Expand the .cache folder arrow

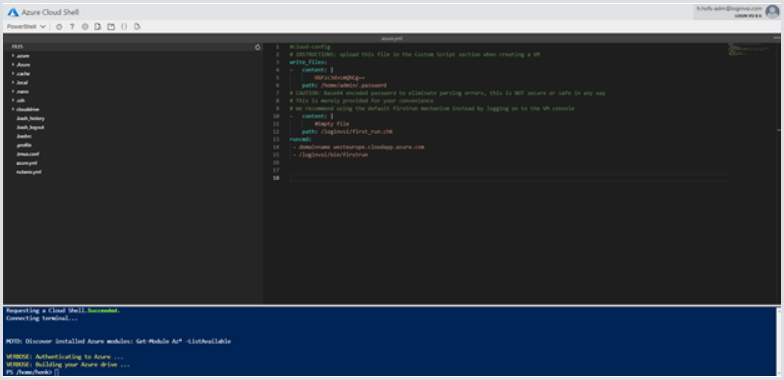point(12,74)
